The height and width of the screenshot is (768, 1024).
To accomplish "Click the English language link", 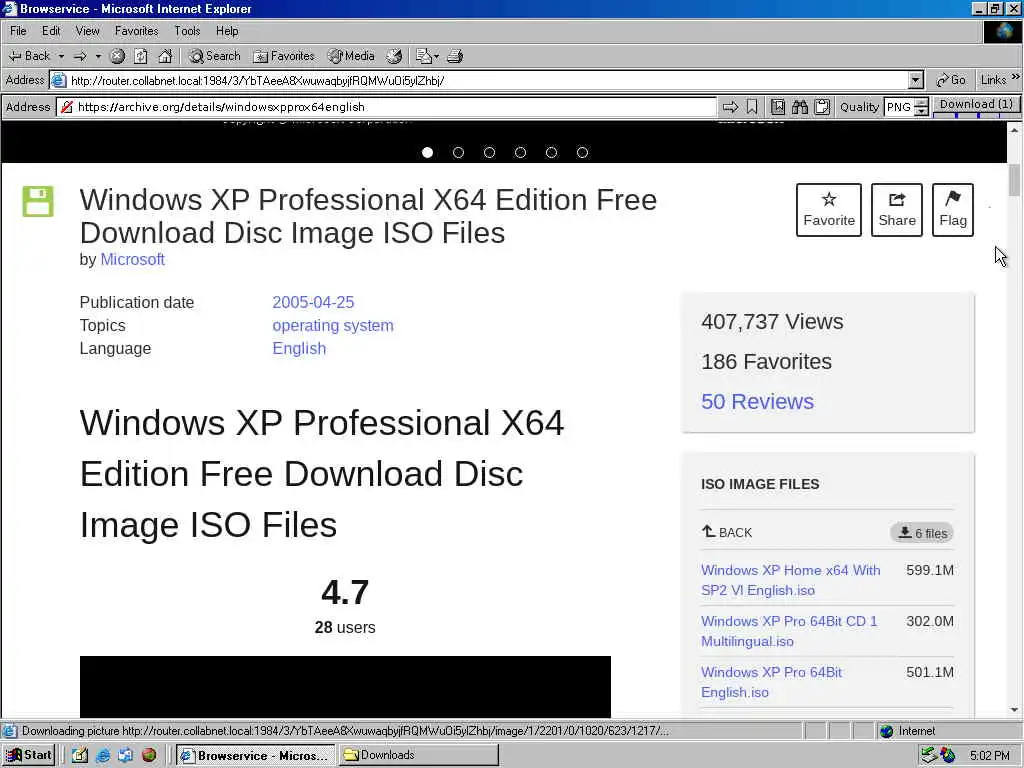I will (299, 348).
